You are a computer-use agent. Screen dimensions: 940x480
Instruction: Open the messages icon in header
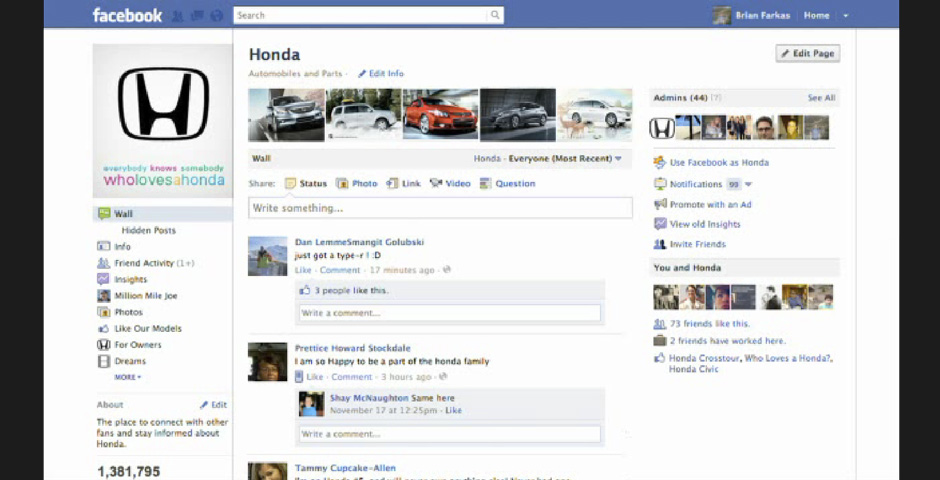(197, 16)
